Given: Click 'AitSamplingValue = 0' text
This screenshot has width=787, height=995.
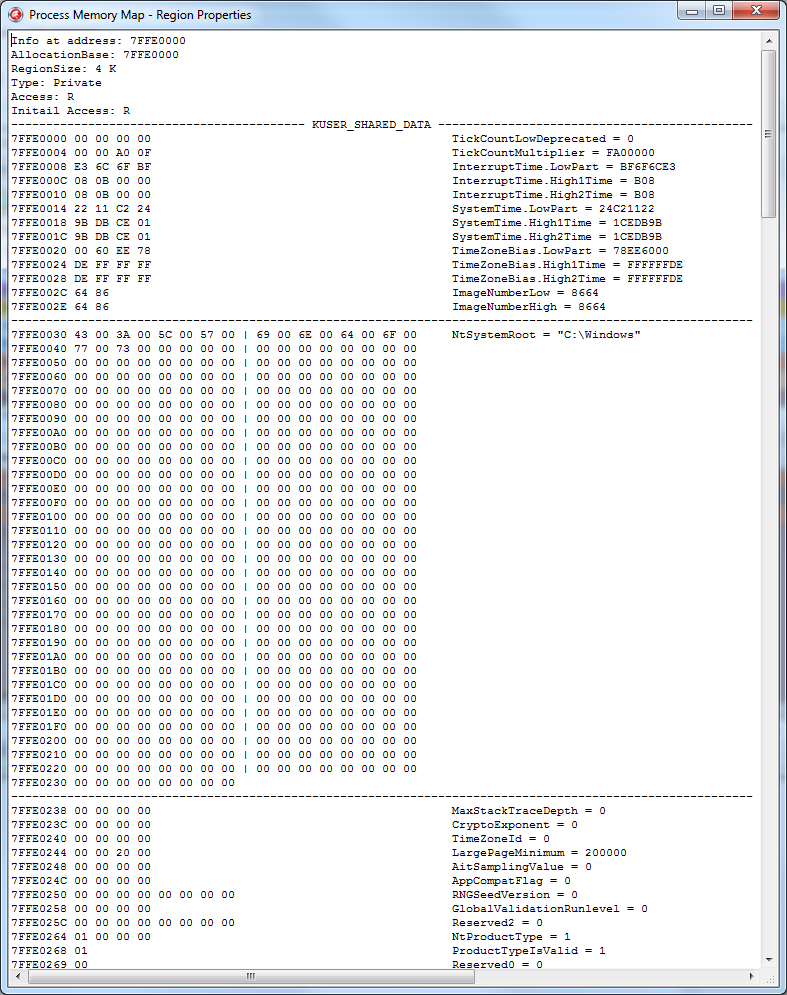Looking at the screenshot, I should click(x=522, y=866).
